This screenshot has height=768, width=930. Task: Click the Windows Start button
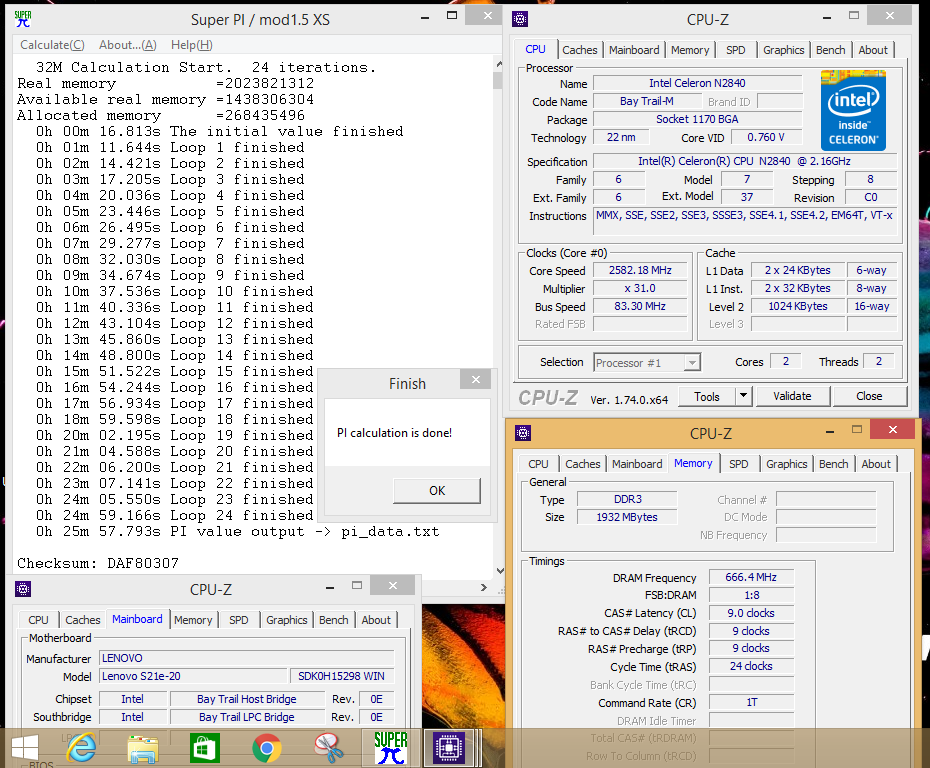(x=24, y=748)
